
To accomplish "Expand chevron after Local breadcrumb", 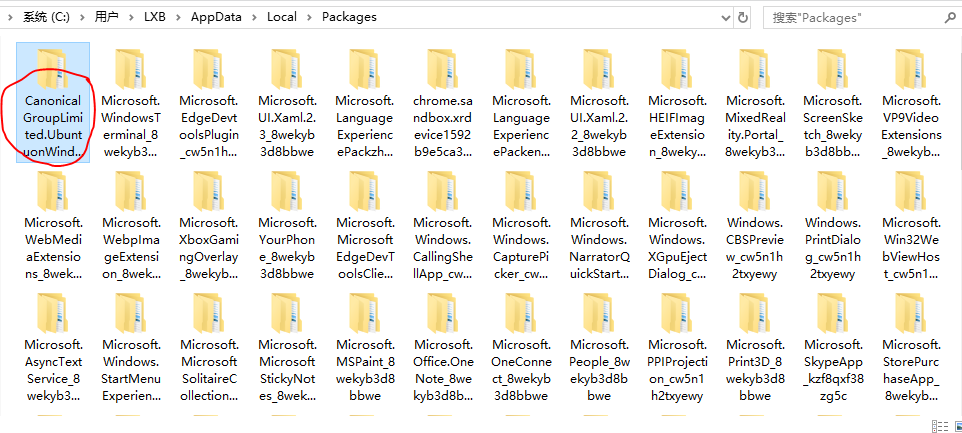I will click(x=309, y=17).
